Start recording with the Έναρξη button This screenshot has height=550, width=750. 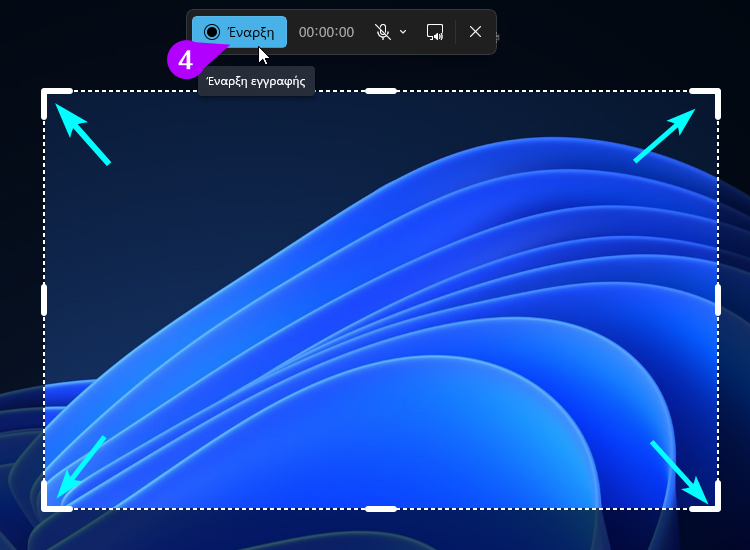tap(239, 32)
